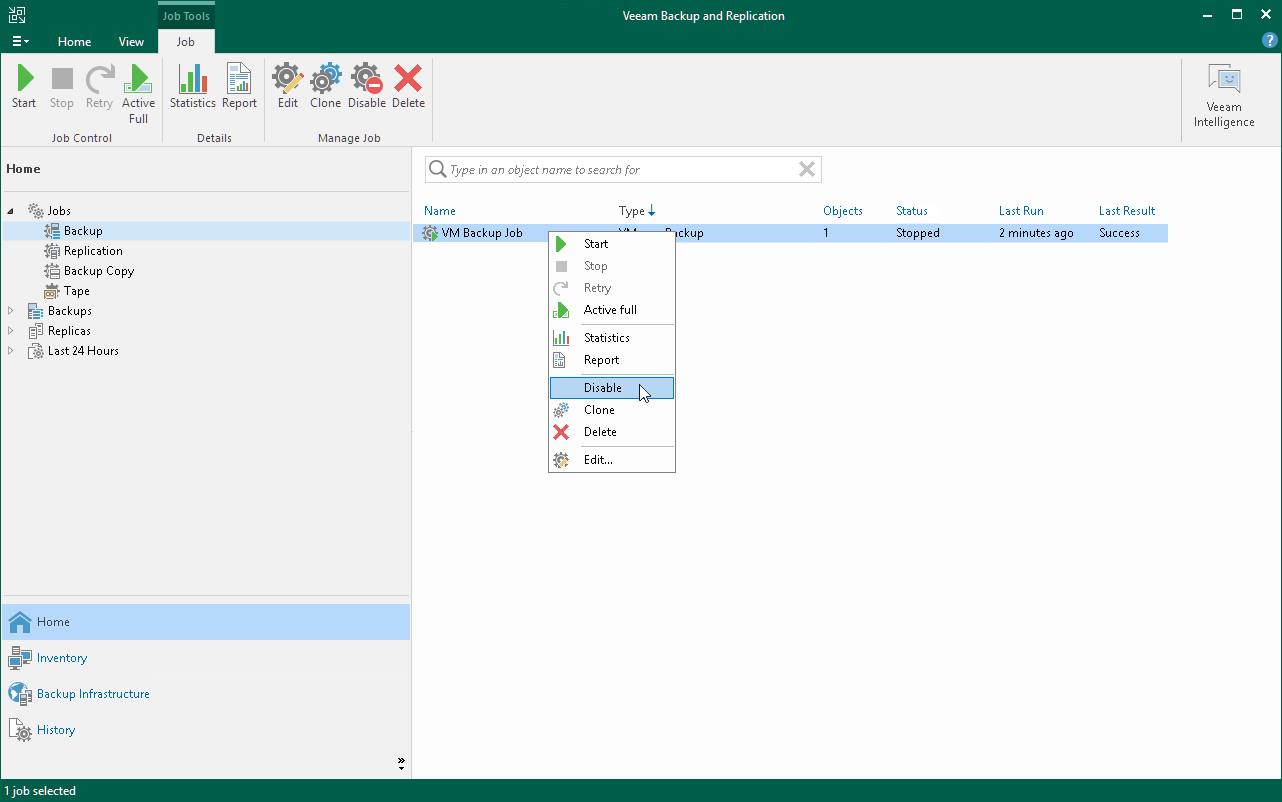Switch to the Job ribbon tab
Screen dimensions: 1282x802
coord(186,42)
